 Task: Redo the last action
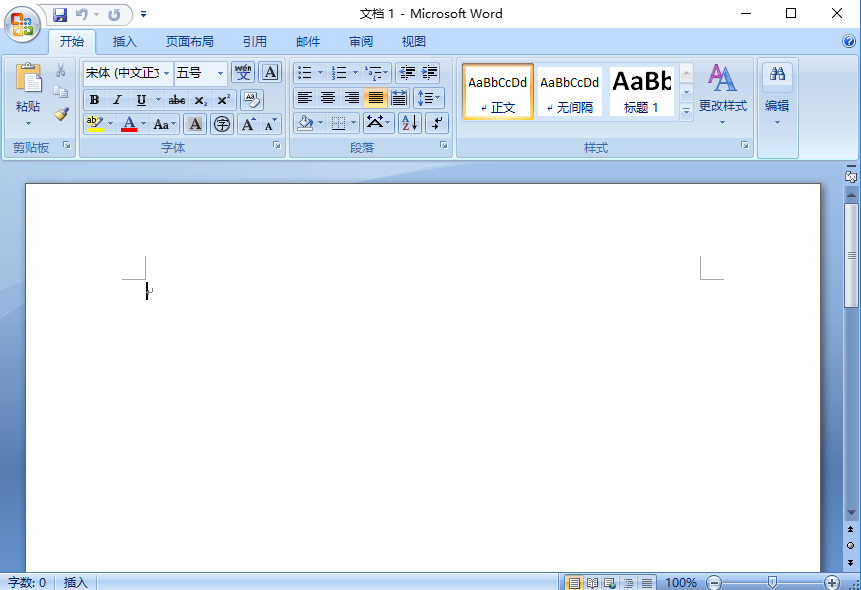114,15
